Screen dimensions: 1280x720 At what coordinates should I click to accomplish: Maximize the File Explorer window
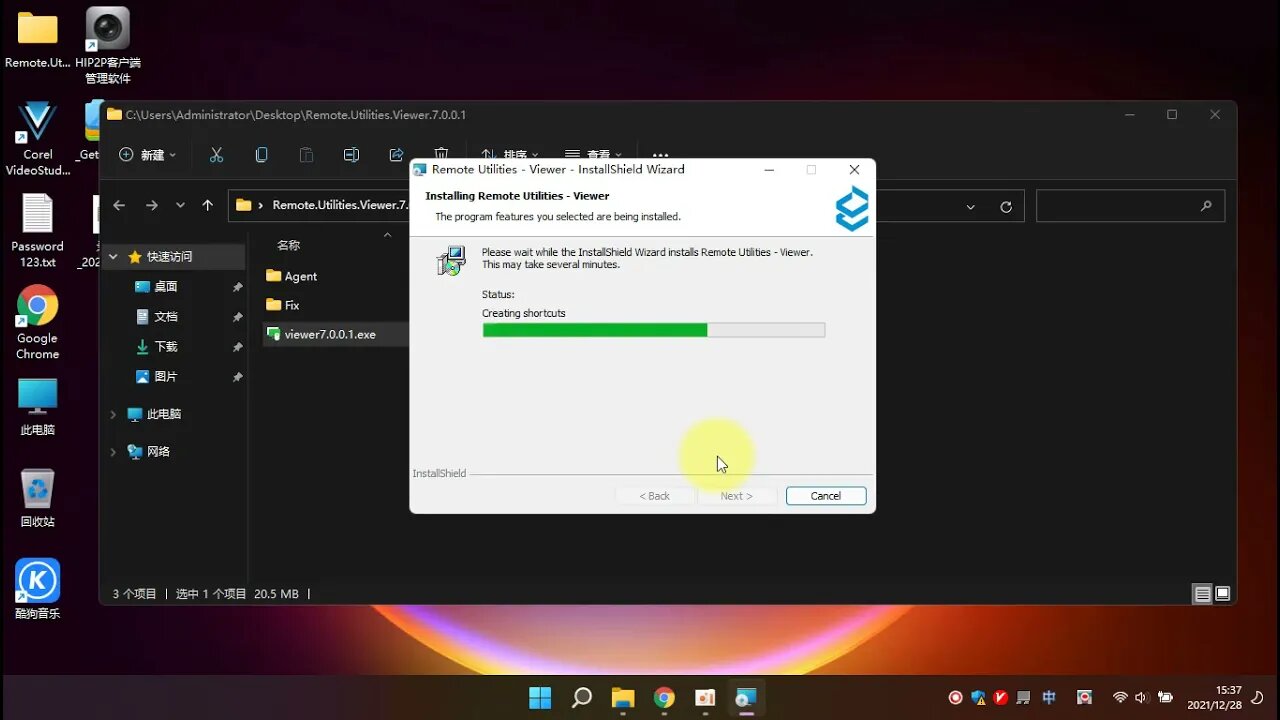[x=1172, y=115]
